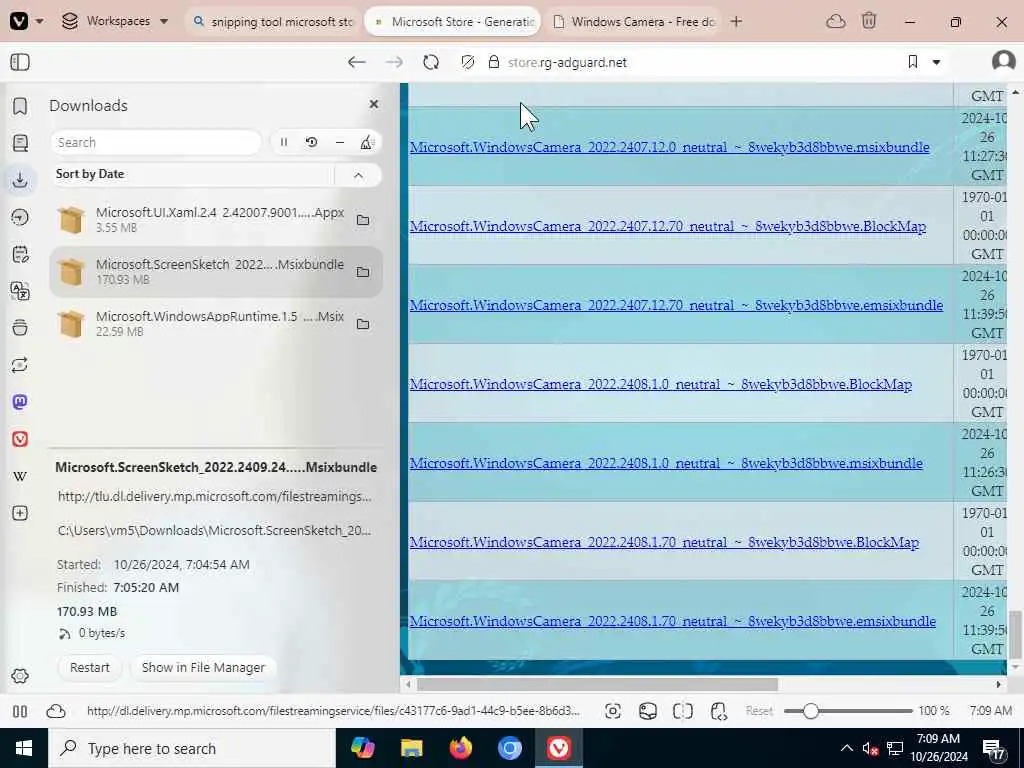
Task: Click the vertical page scrollbar thumb
Action: coord(1014,634)
